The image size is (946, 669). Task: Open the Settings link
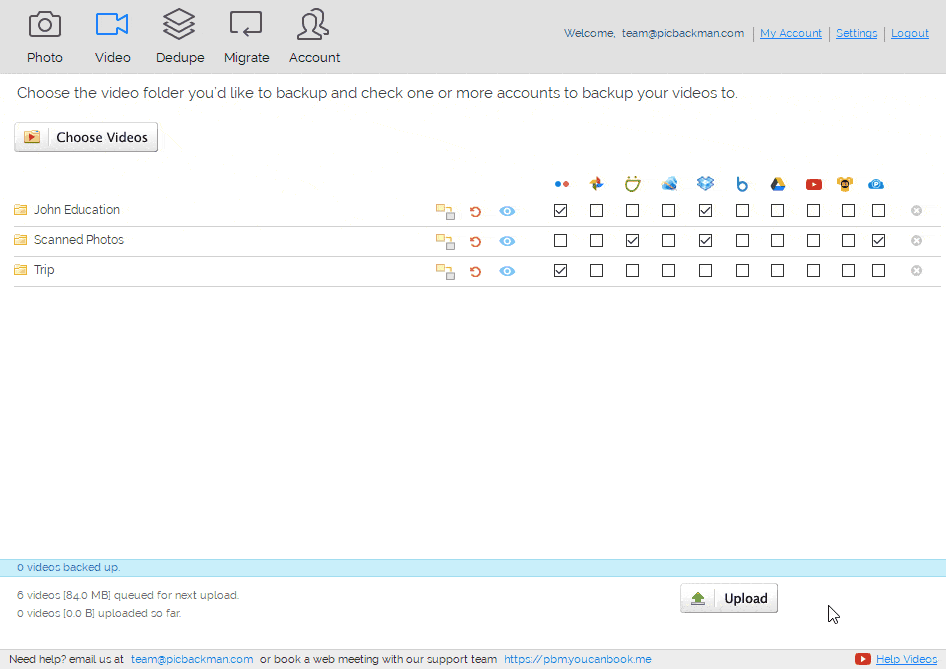pyautogui.click(x=856, y=33)
